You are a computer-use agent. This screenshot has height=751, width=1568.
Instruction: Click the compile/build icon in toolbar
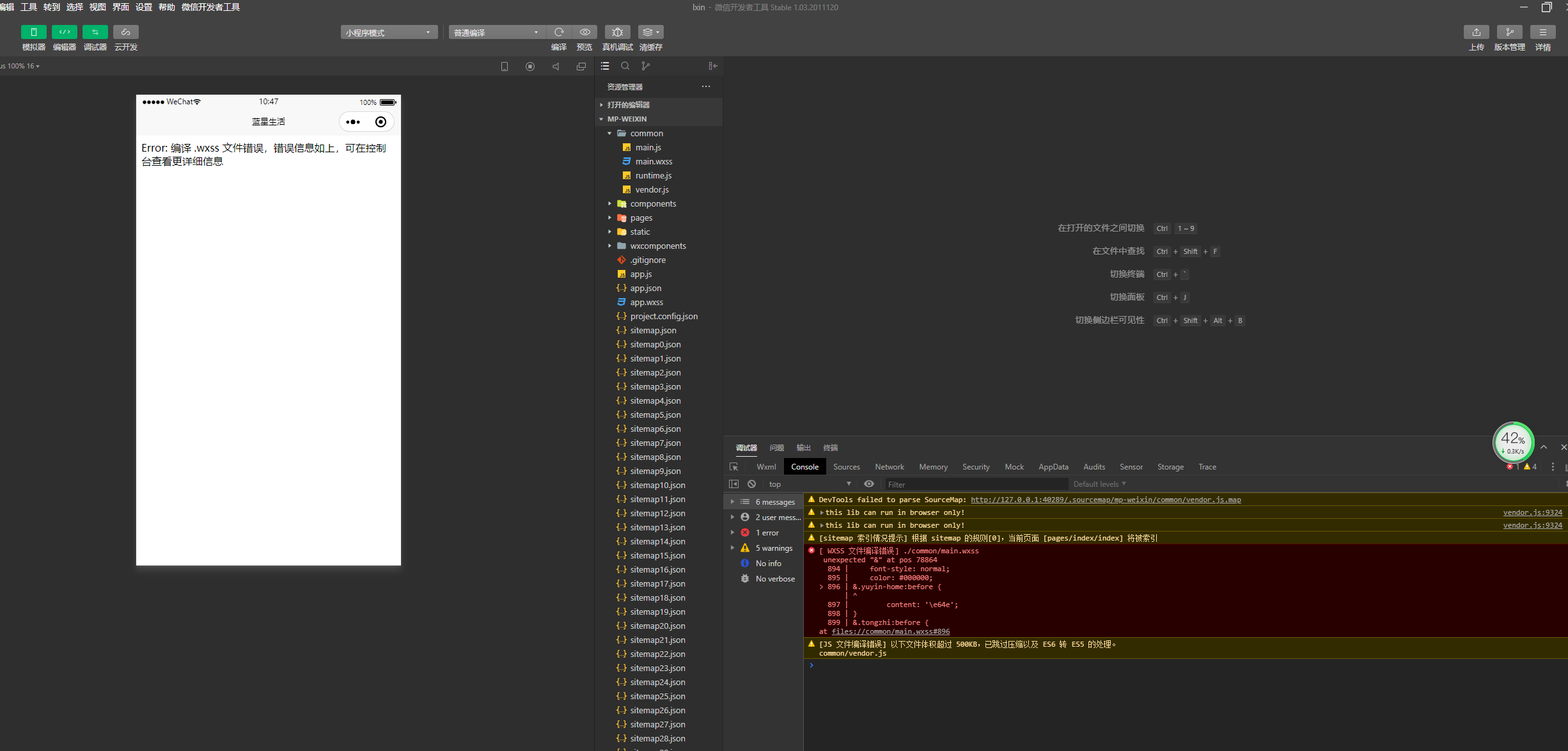[556, 32]
